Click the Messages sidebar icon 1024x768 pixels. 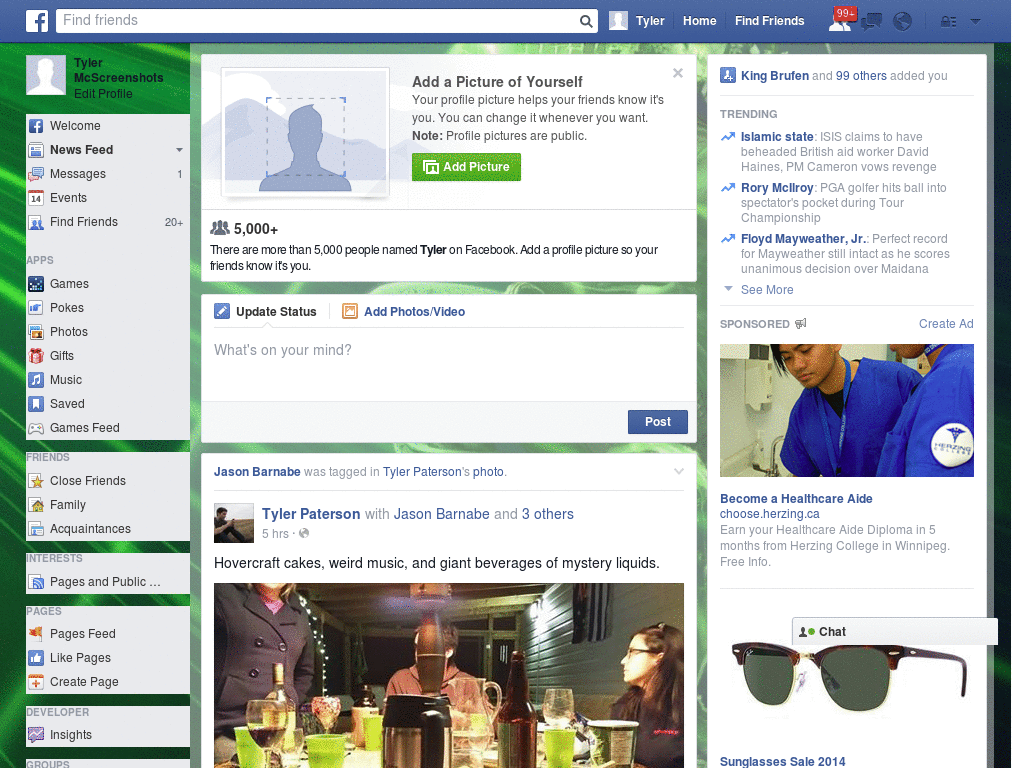36,174
